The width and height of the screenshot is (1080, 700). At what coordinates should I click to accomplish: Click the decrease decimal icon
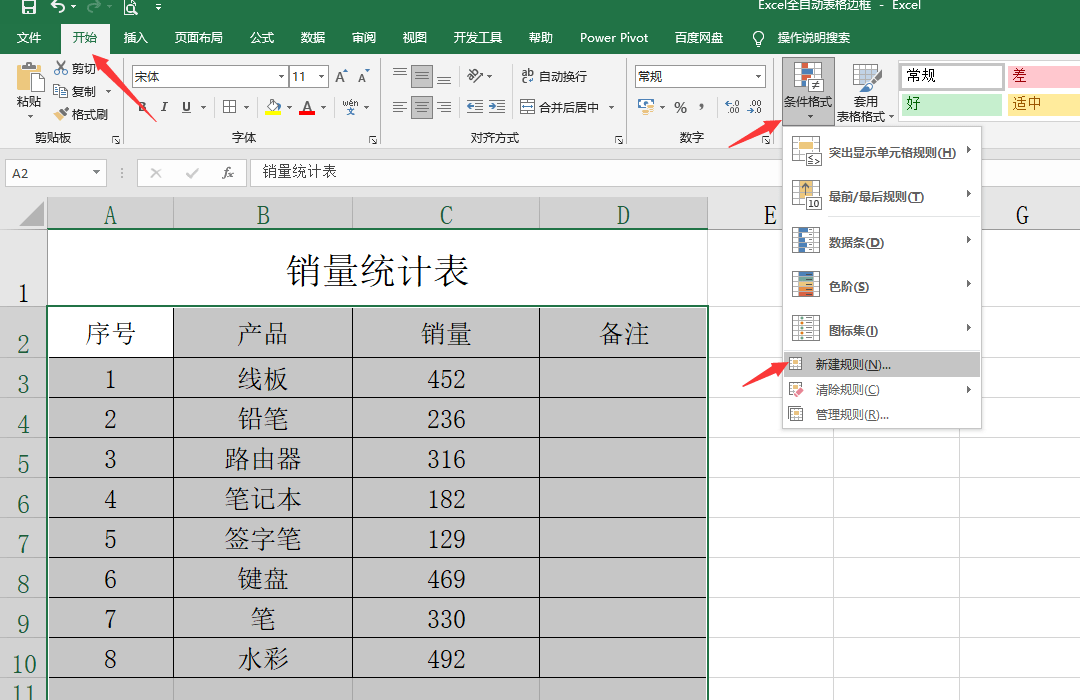(x=755, y=107)
